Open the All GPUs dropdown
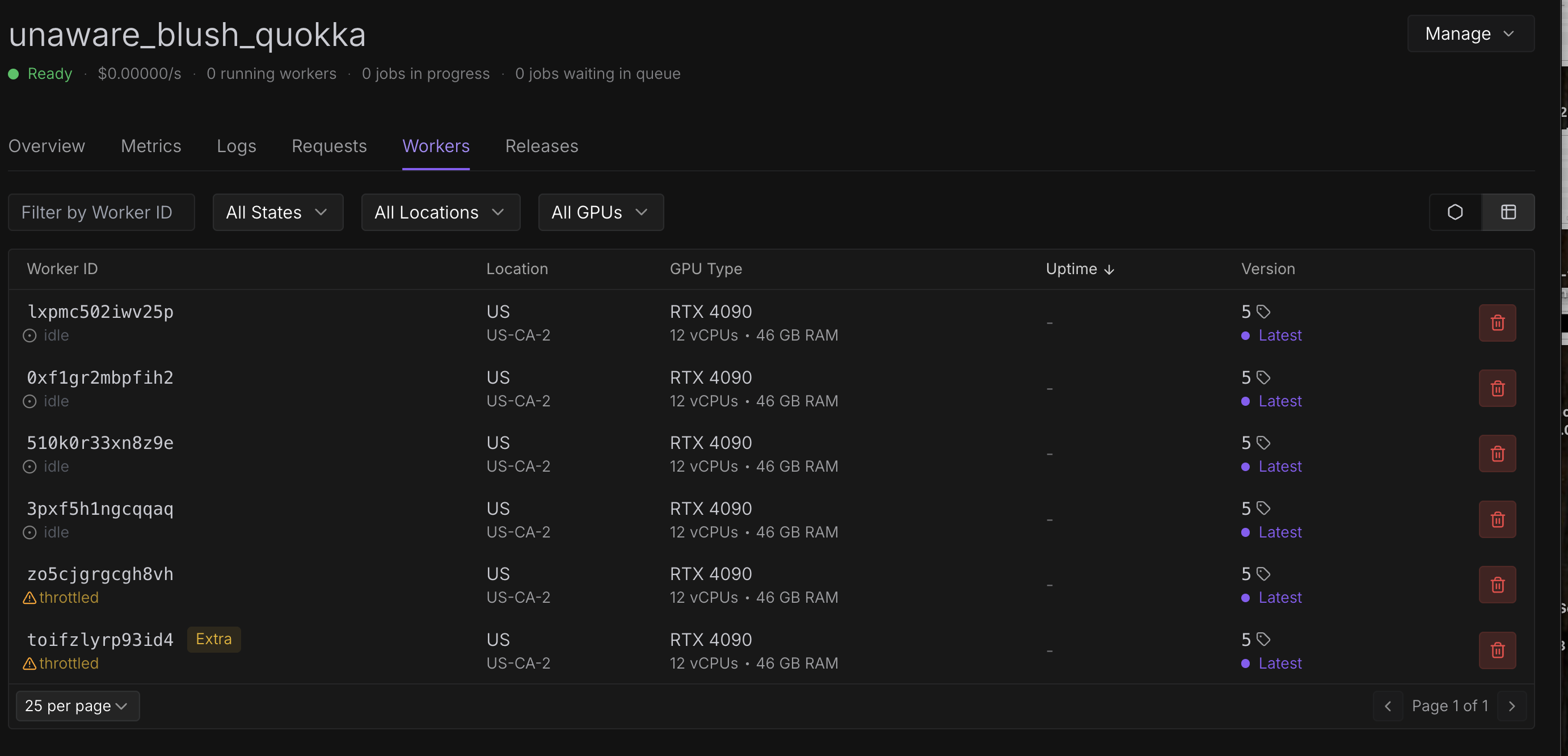Viewport: 1568px width, 756px height. pyautogui.click(x=600, y=212)
